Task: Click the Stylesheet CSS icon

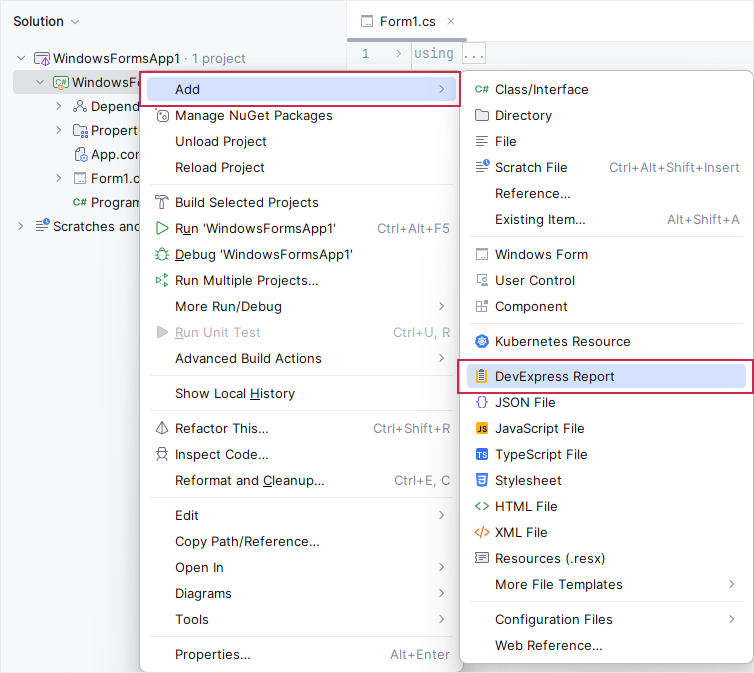Action: tap(481, 480)
